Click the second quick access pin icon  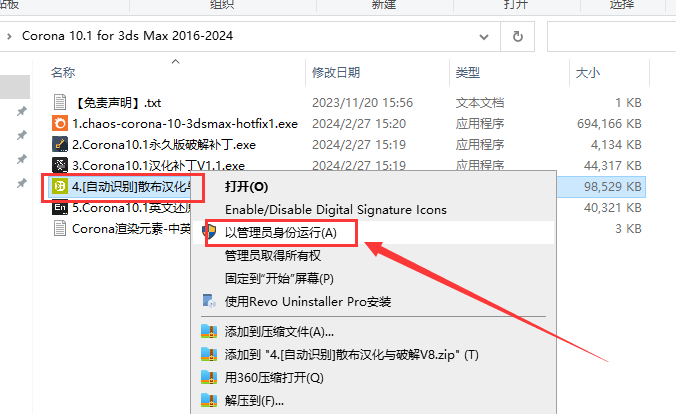pyautogui.click(x=22, y=135)
